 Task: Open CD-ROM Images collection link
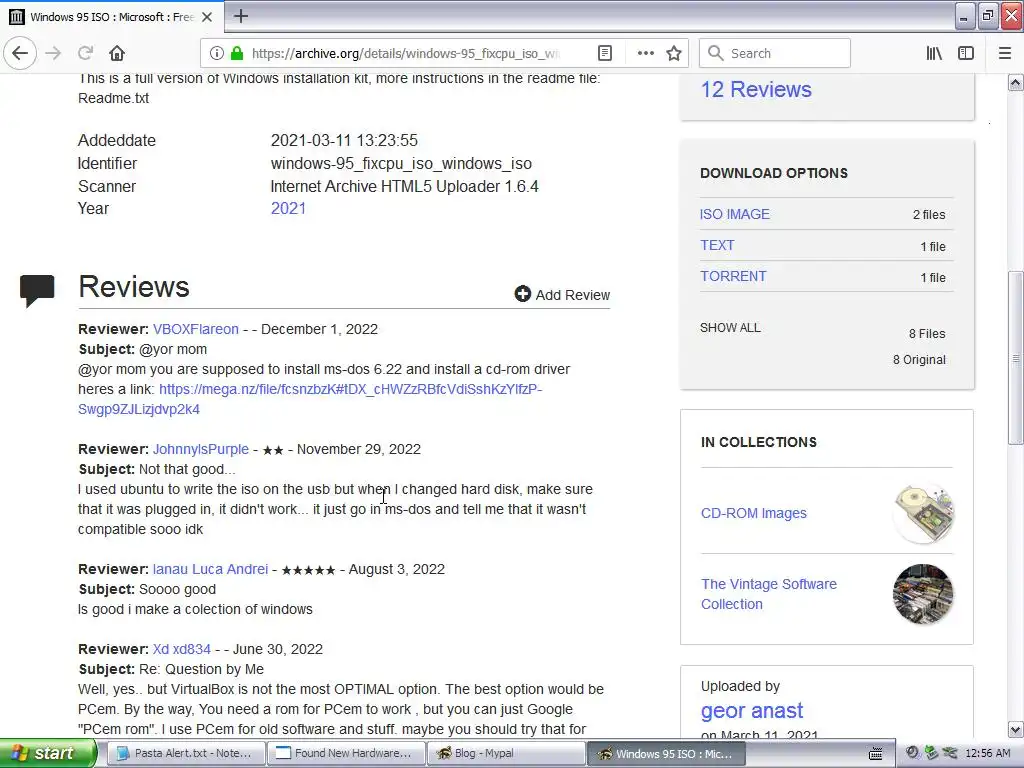(754, 513)
